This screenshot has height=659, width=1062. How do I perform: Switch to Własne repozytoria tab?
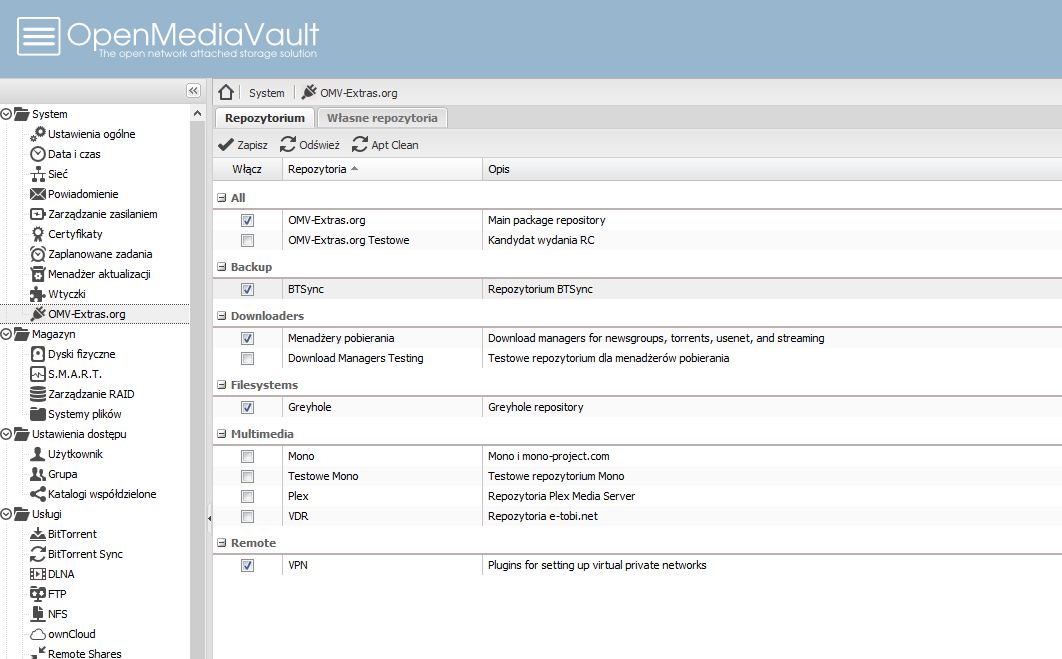(382, 118)
